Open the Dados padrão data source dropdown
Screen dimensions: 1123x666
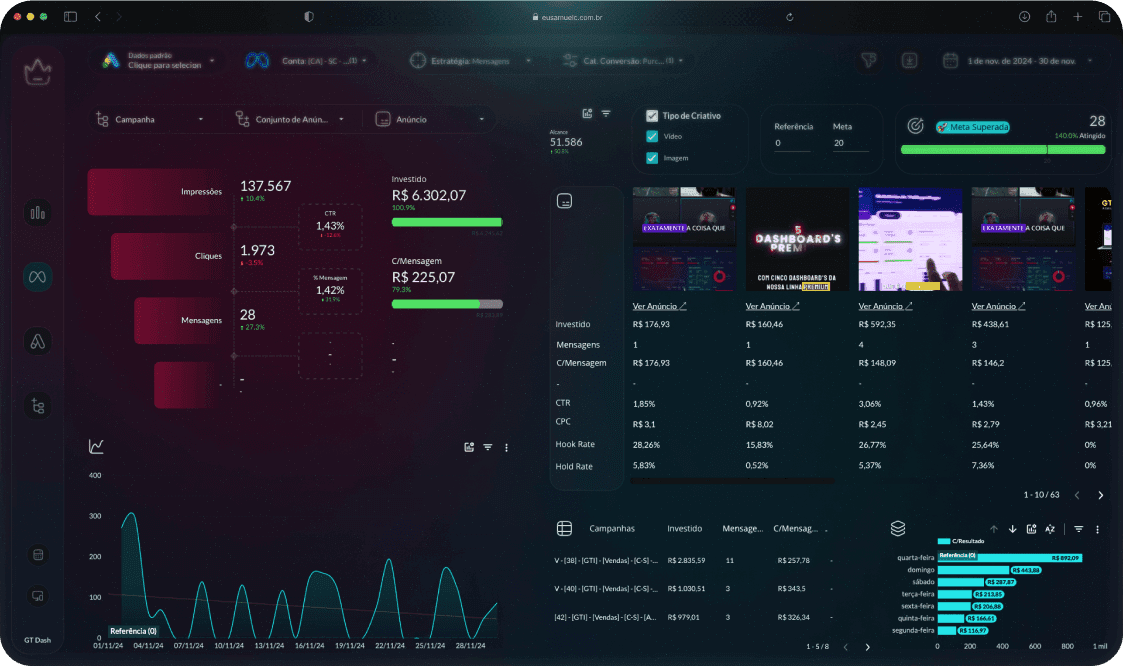coord(159,61)
